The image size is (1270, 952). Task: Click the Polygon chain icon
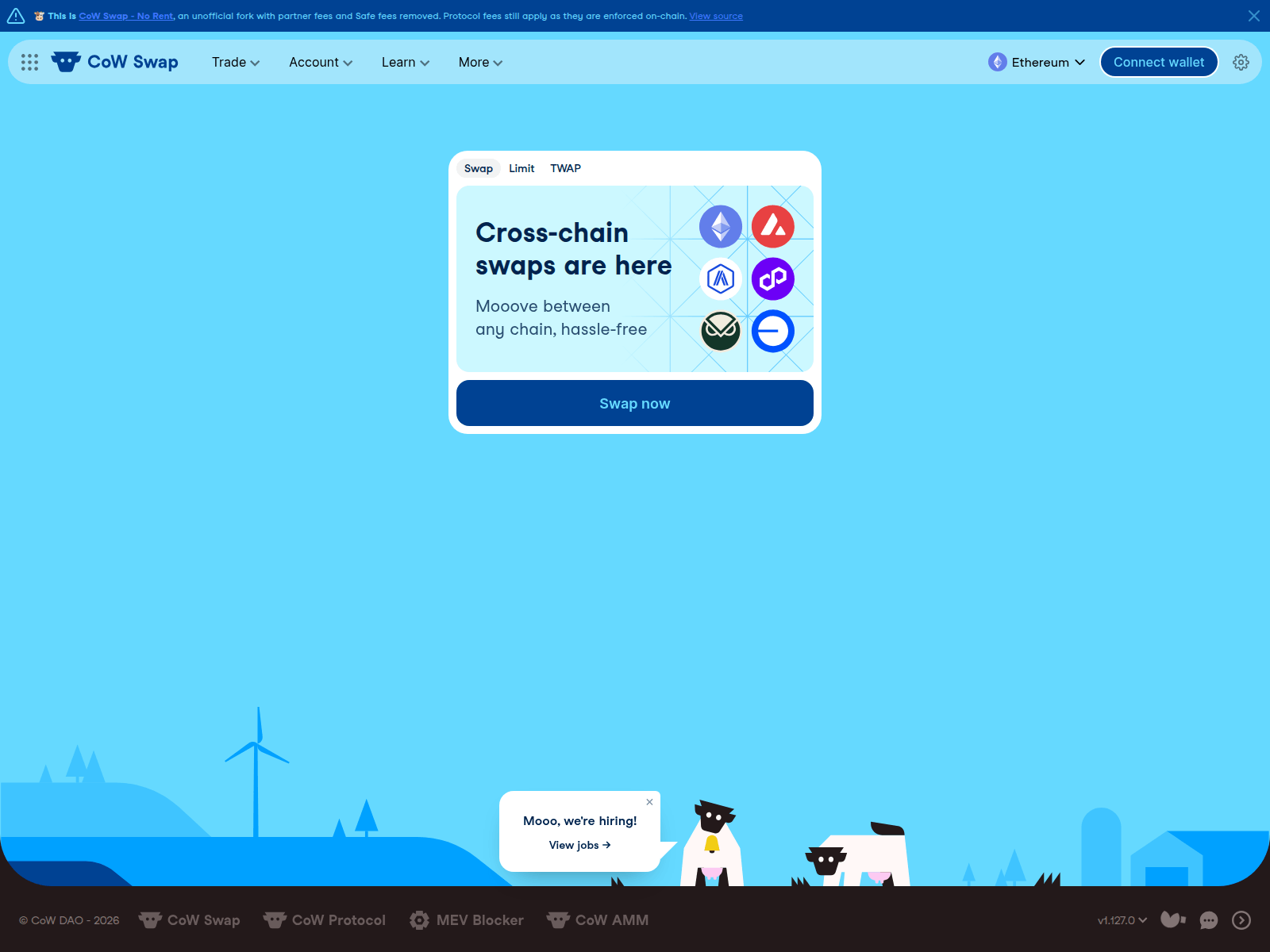(773, 278)
